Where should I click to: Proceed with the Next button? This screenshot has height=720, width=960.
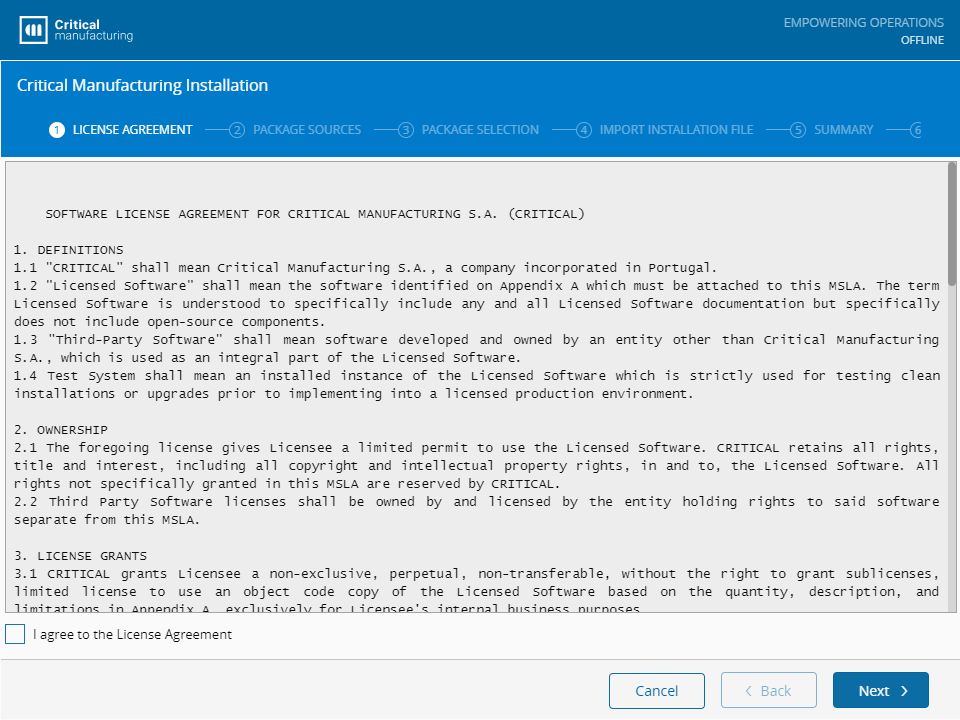click(880, 691)
